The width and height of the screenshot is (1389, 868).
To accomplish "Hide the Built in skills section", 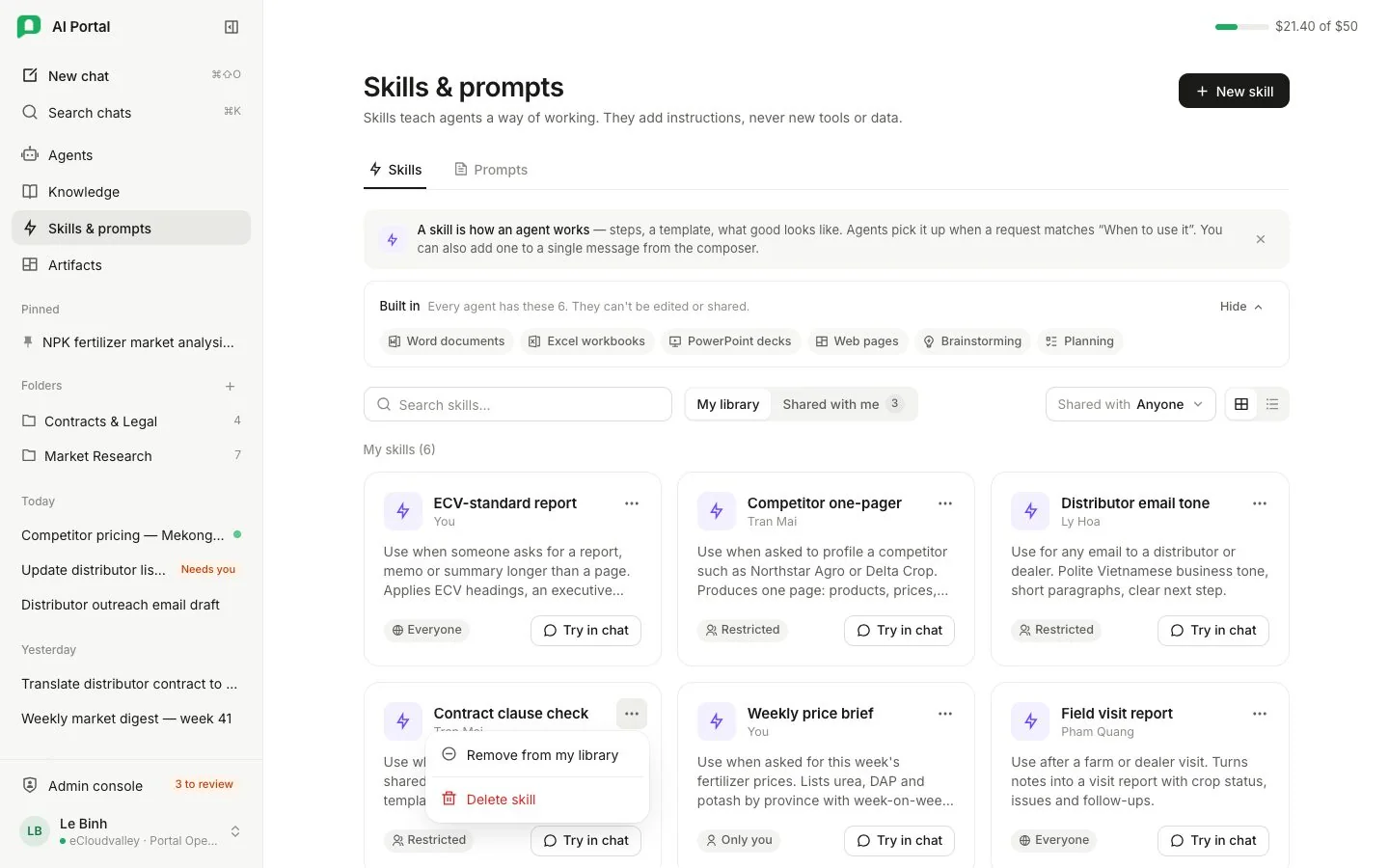I will (x=1241, y=306).
